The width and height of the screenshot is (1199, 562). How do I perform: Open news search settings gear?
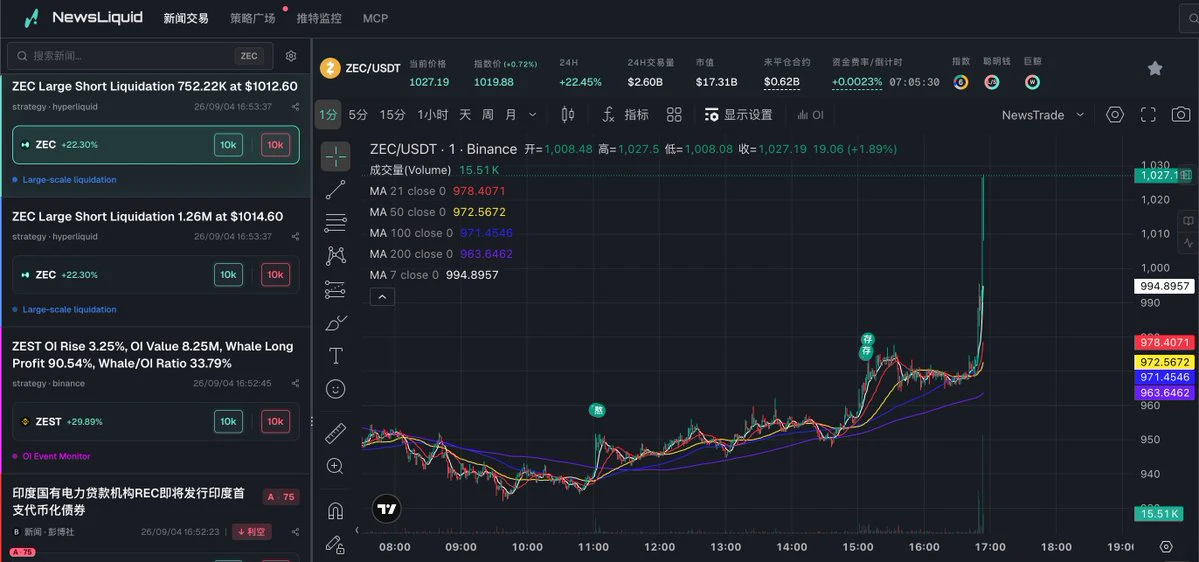(291, 56)
